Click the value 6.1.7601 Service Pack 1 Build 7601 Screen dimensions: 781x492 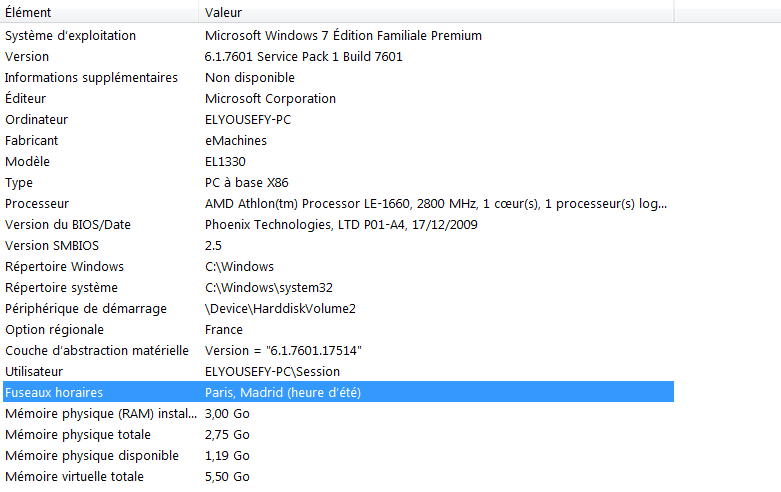(303, 57)
